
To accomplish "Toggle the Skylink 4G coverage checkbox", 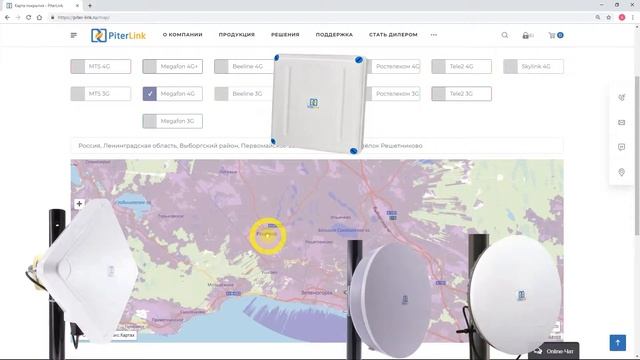I will coord(510,67).
